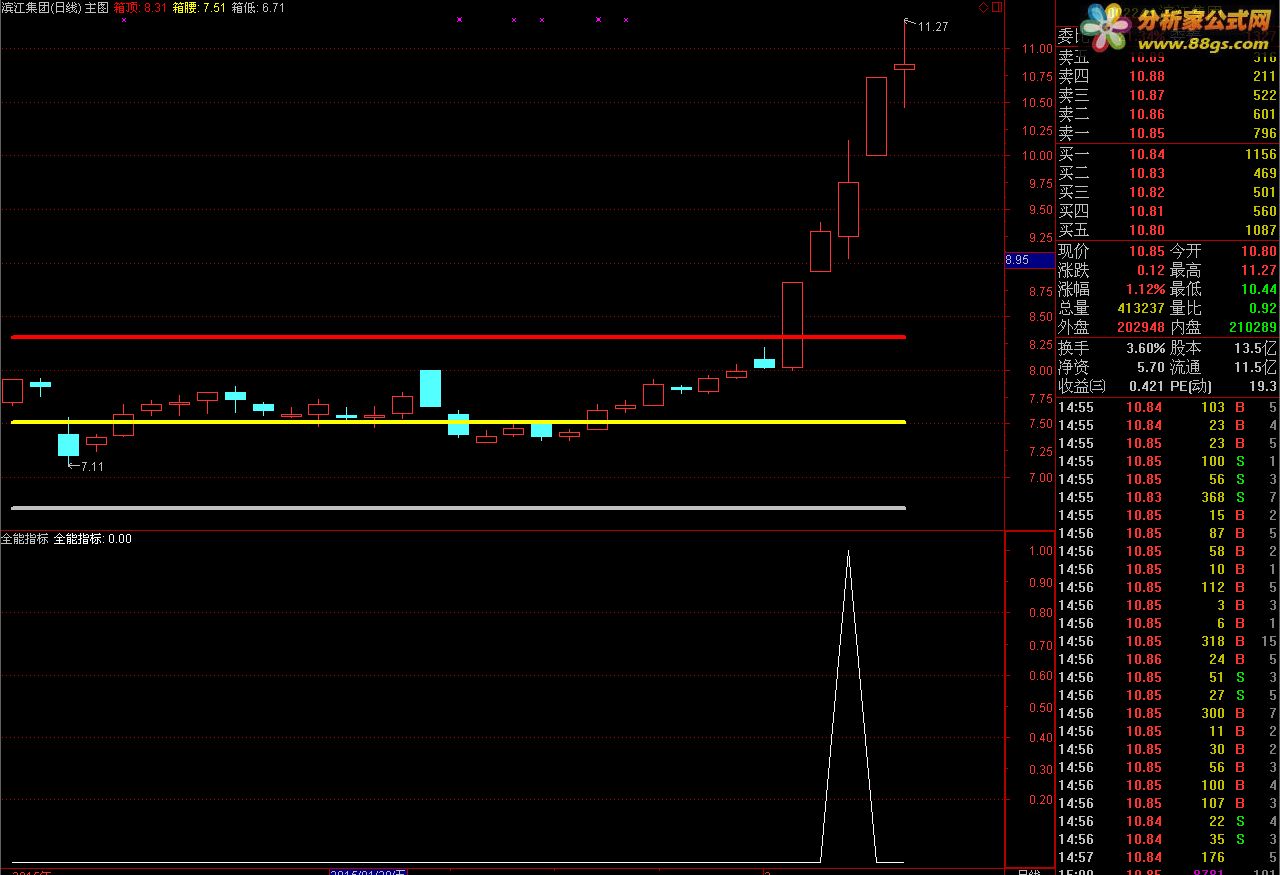
Task: Select the 买一 10.84 bid row
Action: coord(1167,154)
